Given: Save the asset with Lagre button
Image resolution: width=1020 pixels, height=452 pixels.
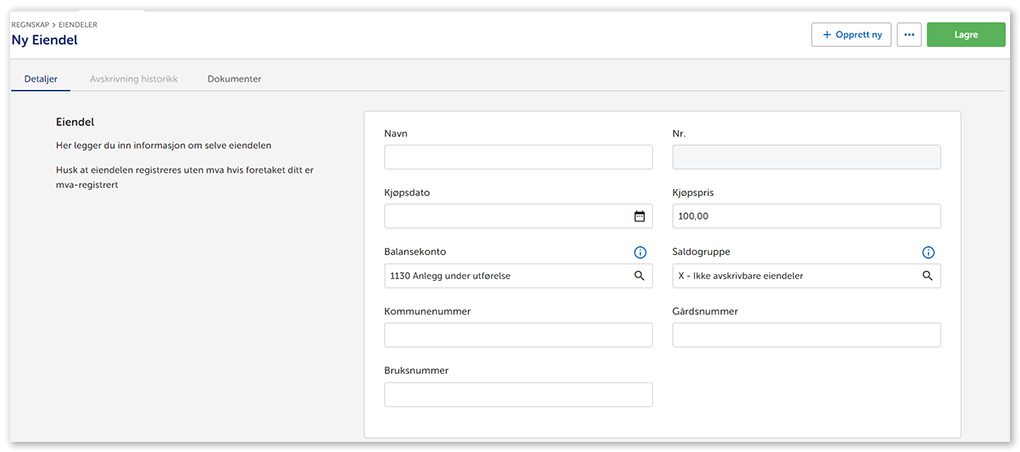Looking at the screenshot, I should 965,35.
